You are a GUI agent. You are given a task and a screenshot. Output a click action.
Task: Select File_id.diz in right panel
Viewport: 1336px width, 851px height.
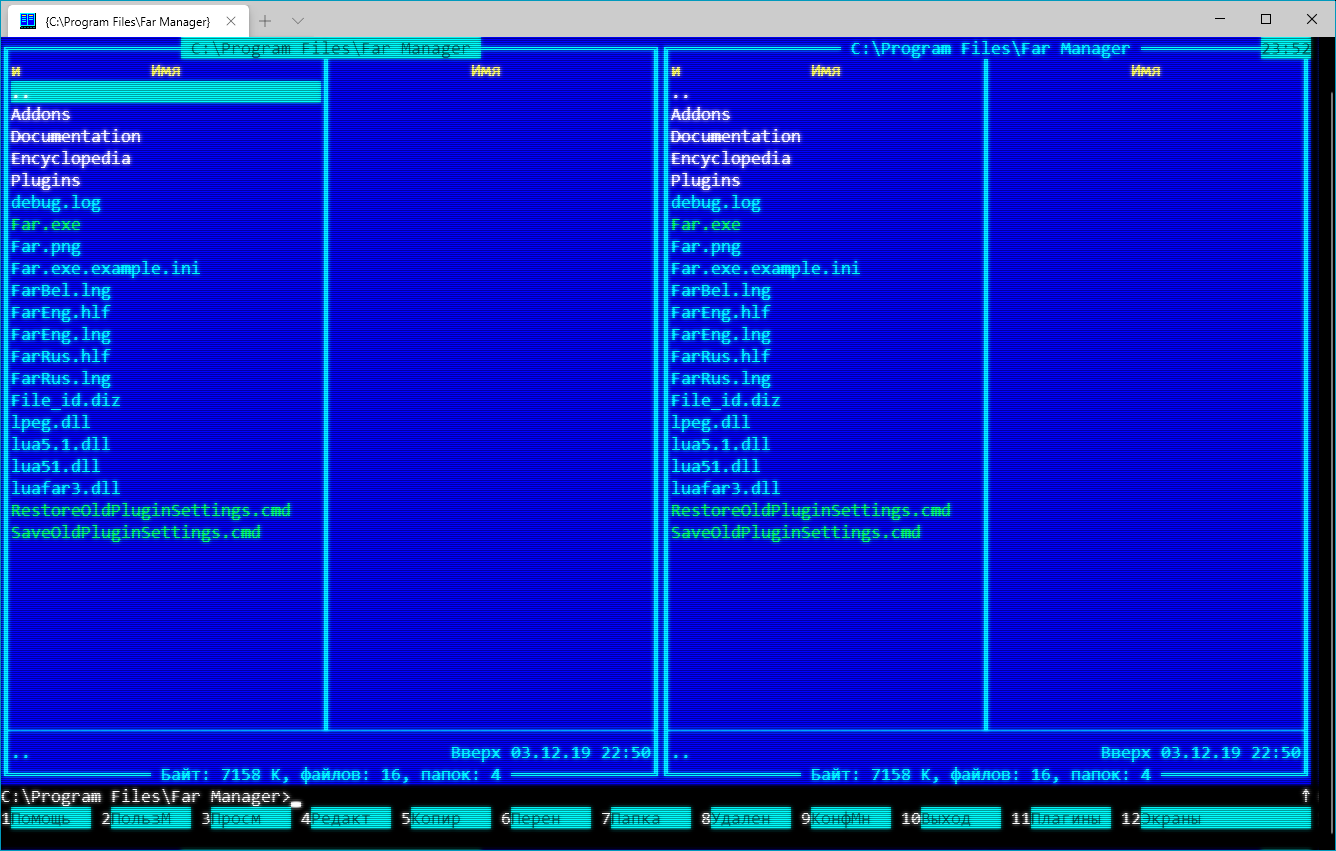point(726,400)
